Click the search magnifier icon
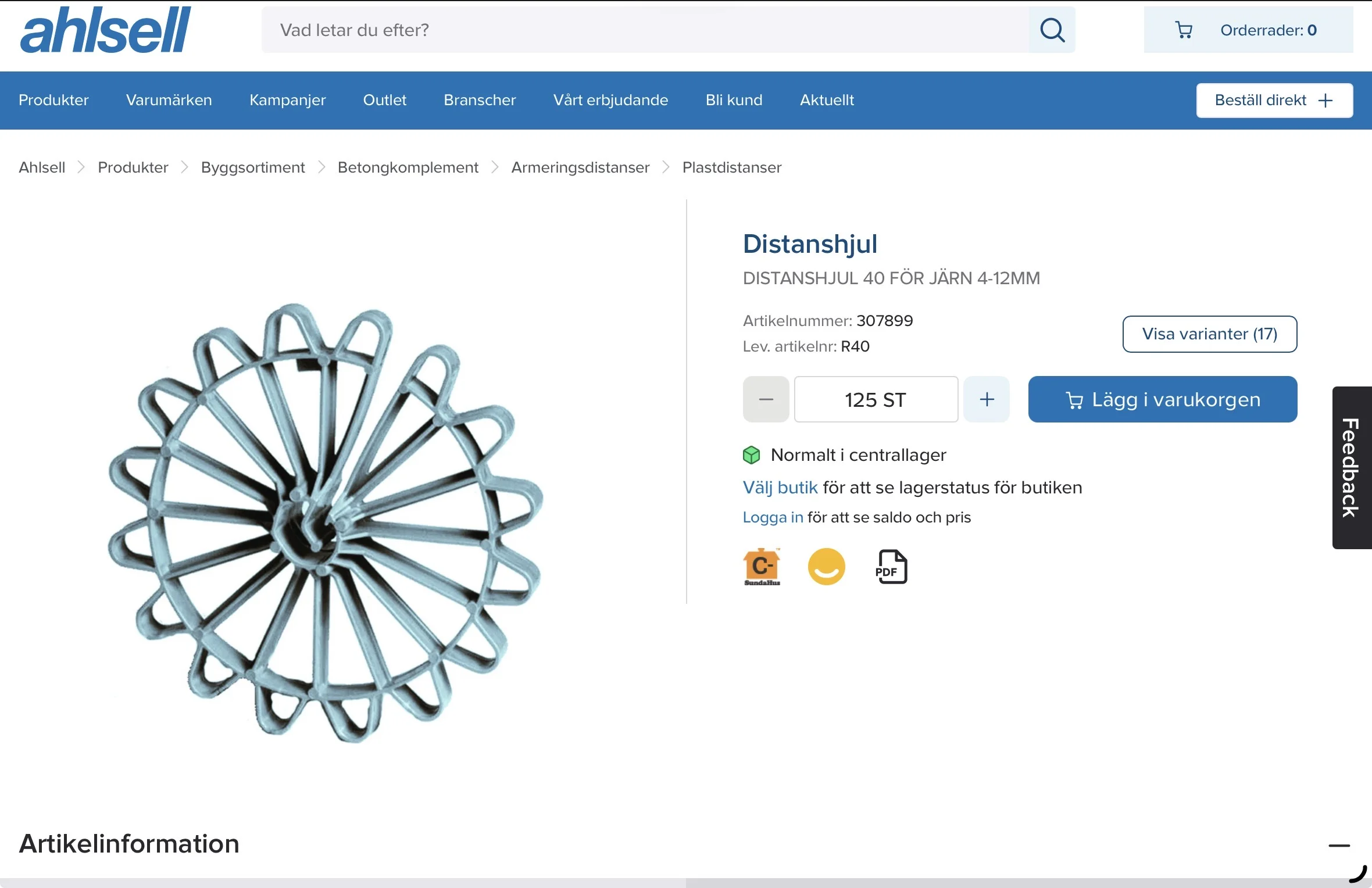 click(x=1052, y=30)
